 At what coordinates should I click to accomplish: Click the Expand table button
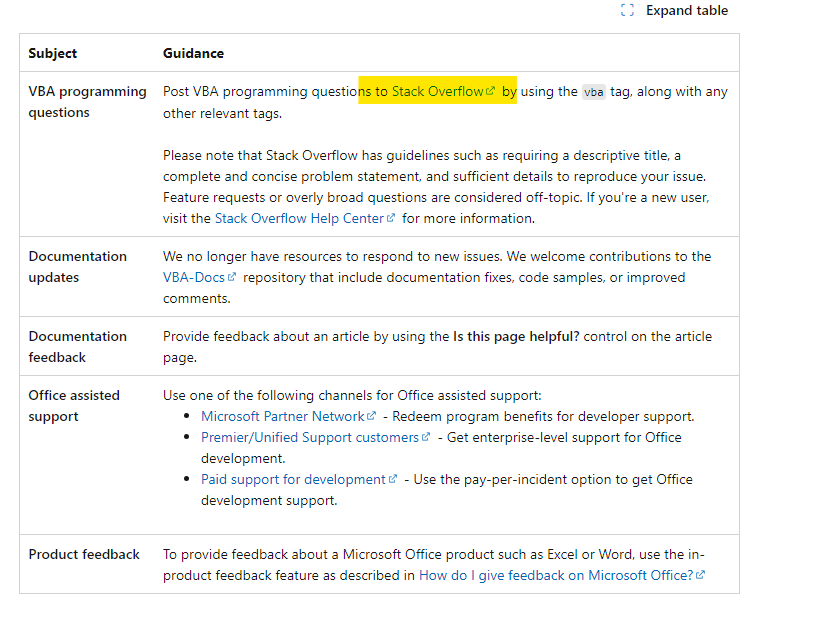coord(674,10)
